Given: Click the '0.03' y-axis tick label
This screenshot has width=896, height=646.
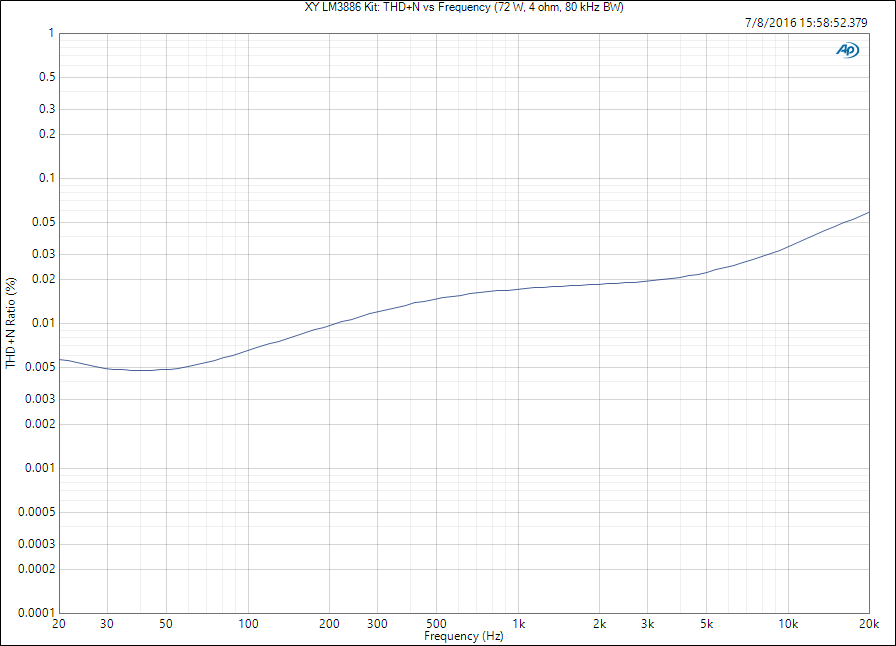Looking at the screenshot, I should coord(44,254).
